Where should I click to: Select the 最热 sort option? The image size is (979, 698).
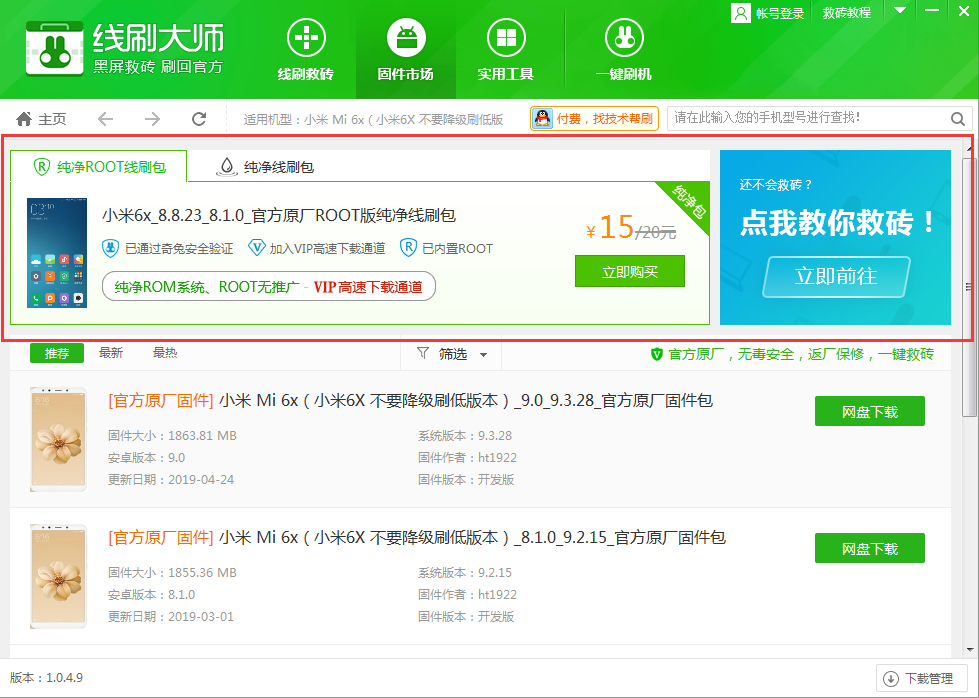coord(165,353)
